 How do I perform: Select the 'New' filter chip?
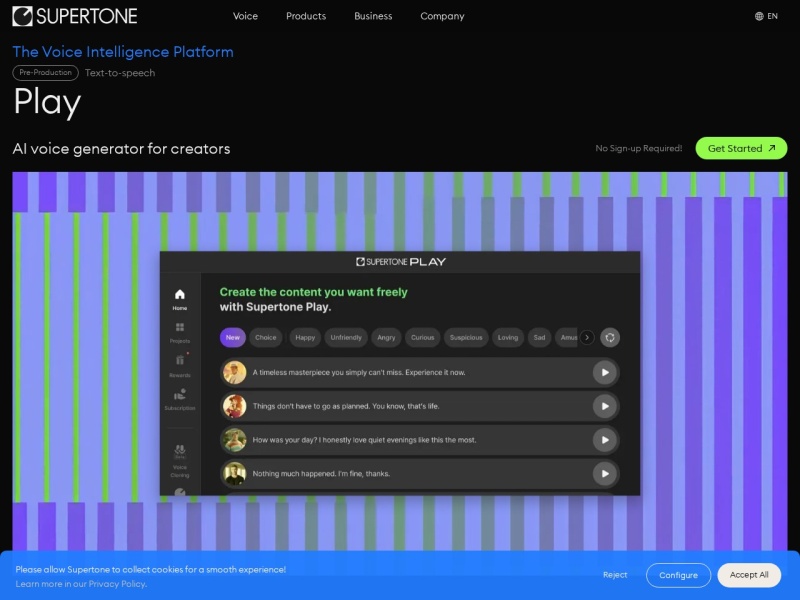pyautogui.click(x=233, y=337)
